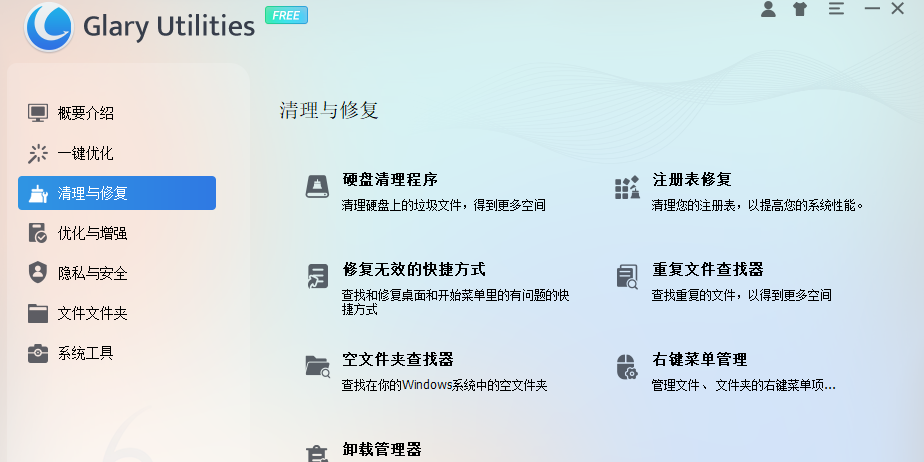The image size is (924, 462).
Task: Open the user account icon
Action: pyautogui.click(x=768, y=9)
